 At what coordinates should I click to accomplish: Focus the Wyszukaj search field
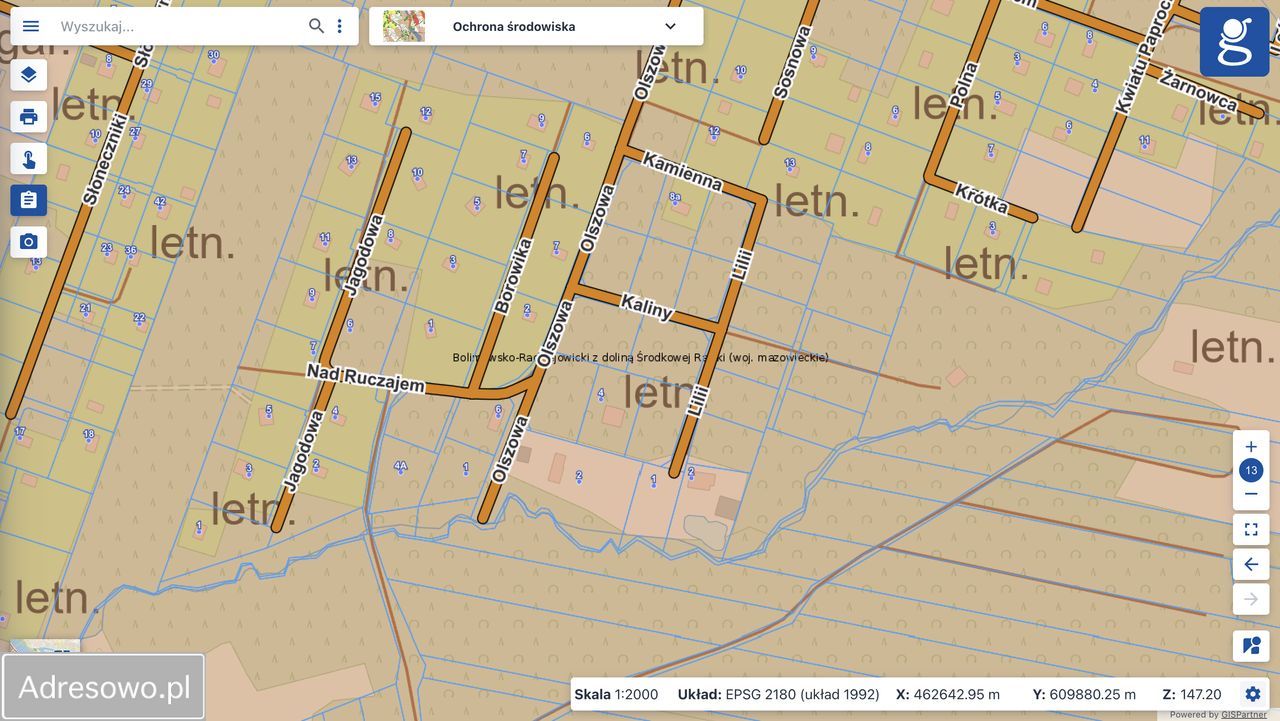(x=180, y=26)
